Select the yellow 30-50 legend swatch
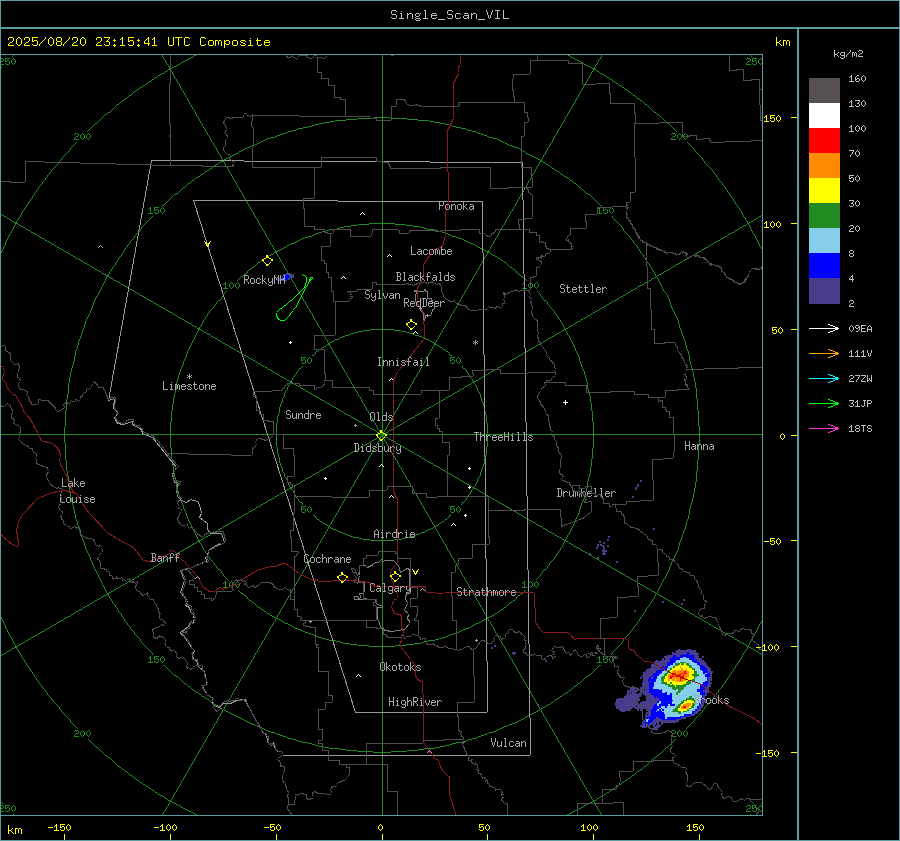This screenshot has width=900, height=841. [824, 191]
